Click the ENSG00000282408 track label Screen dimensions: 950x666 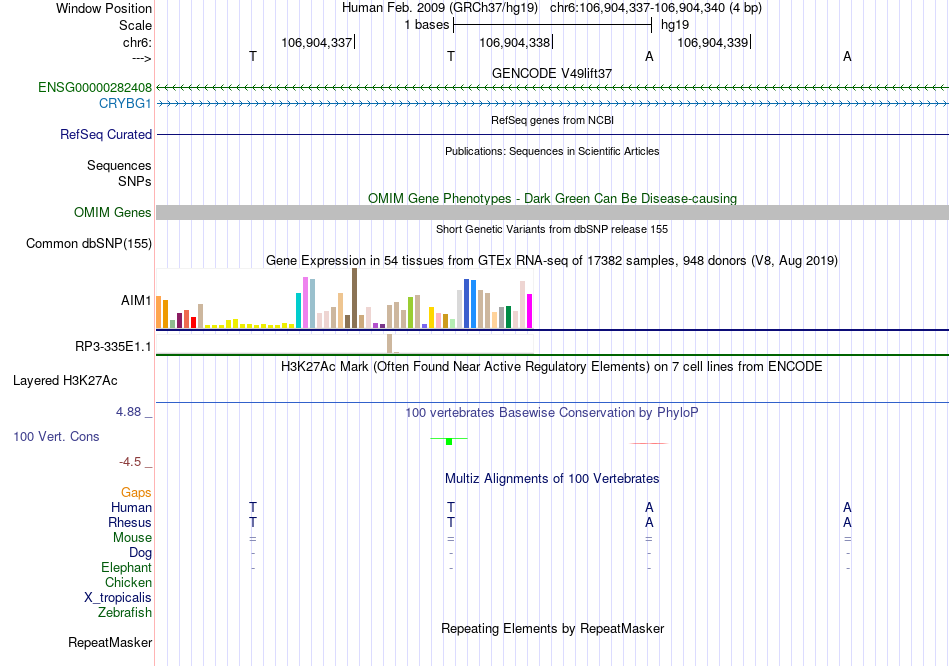pyautogui.click(x=95, y=88)
